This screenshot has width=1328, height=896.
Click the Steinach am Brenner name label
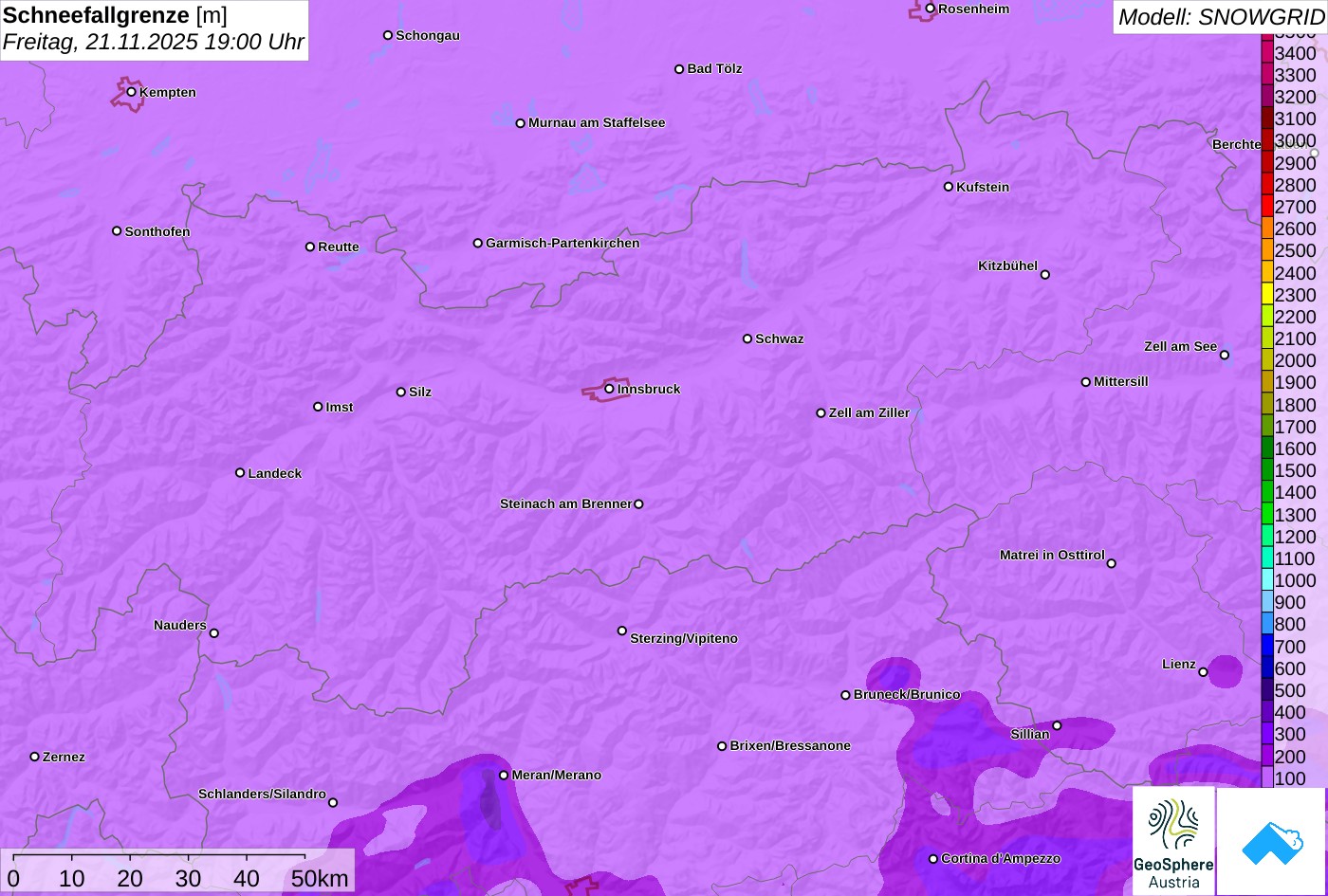pyautogui.click(x=565, y=504)
